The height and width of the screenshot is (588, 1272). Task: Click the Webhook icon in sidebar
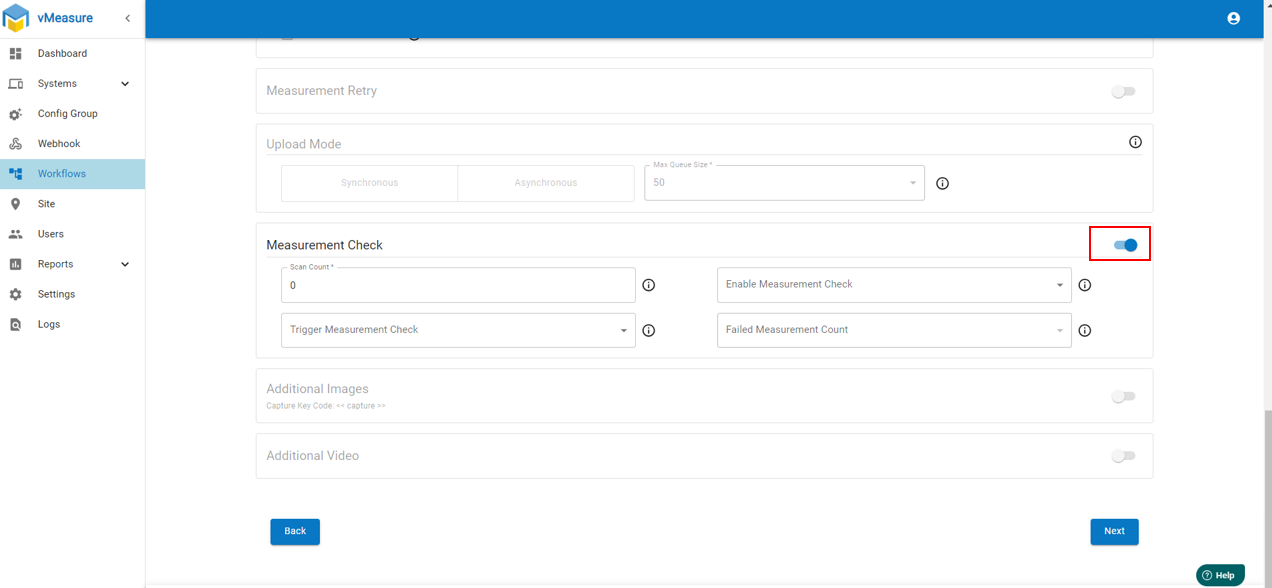[15, 143]
